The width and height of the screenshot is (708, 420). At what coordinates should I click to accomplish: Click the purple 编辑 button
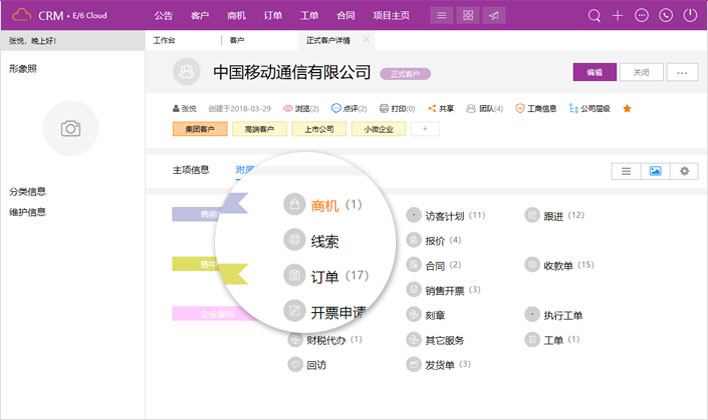coord(595,72)
